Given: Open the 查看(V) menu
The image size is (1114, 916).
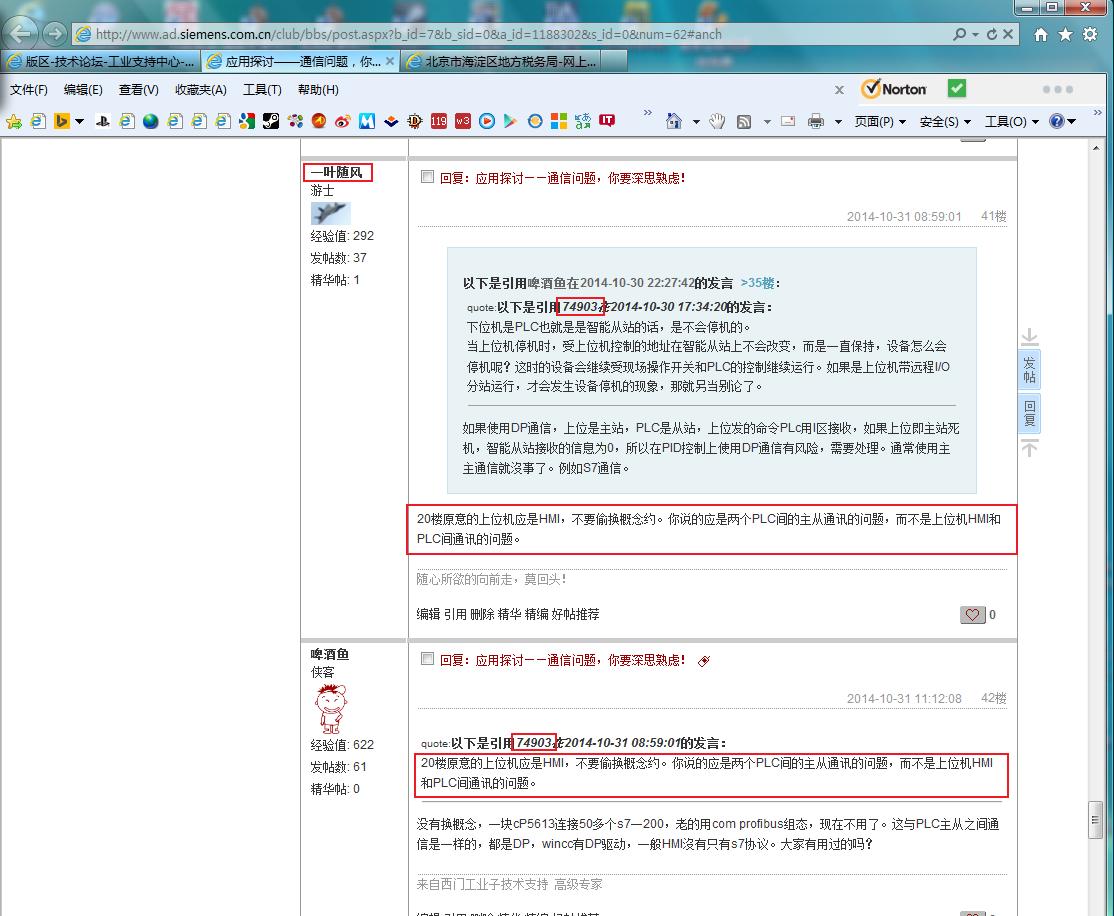Looking at the screenshot, I should coord(139,90).
